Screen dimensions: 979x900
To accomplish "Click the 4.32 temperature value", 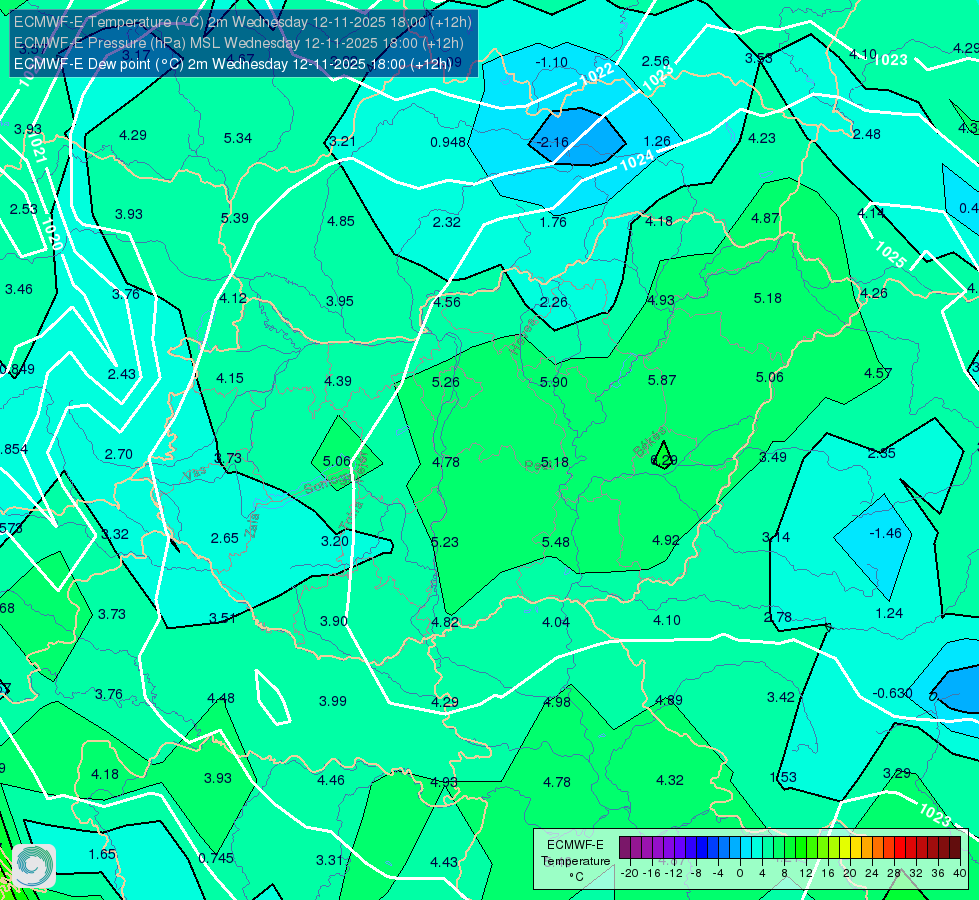I will (670, 780).
